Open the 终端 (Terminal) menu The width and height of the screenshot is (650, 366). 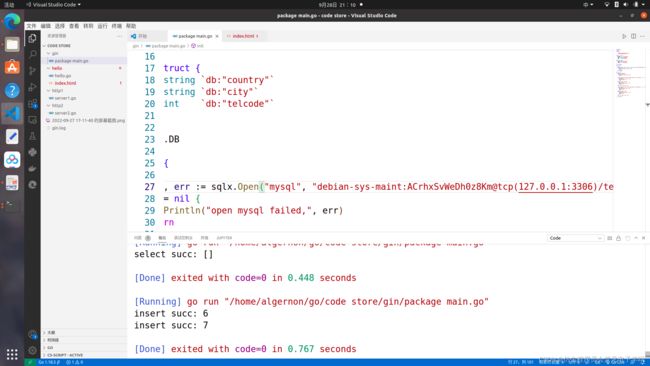pos(116,26)
